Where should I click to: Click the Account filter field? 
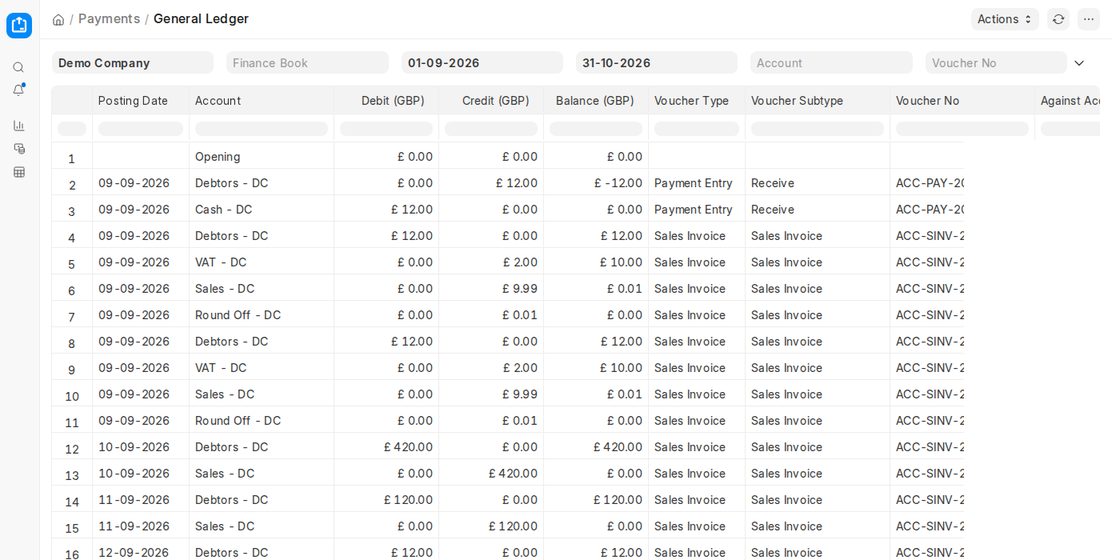[x=831, y=63]
